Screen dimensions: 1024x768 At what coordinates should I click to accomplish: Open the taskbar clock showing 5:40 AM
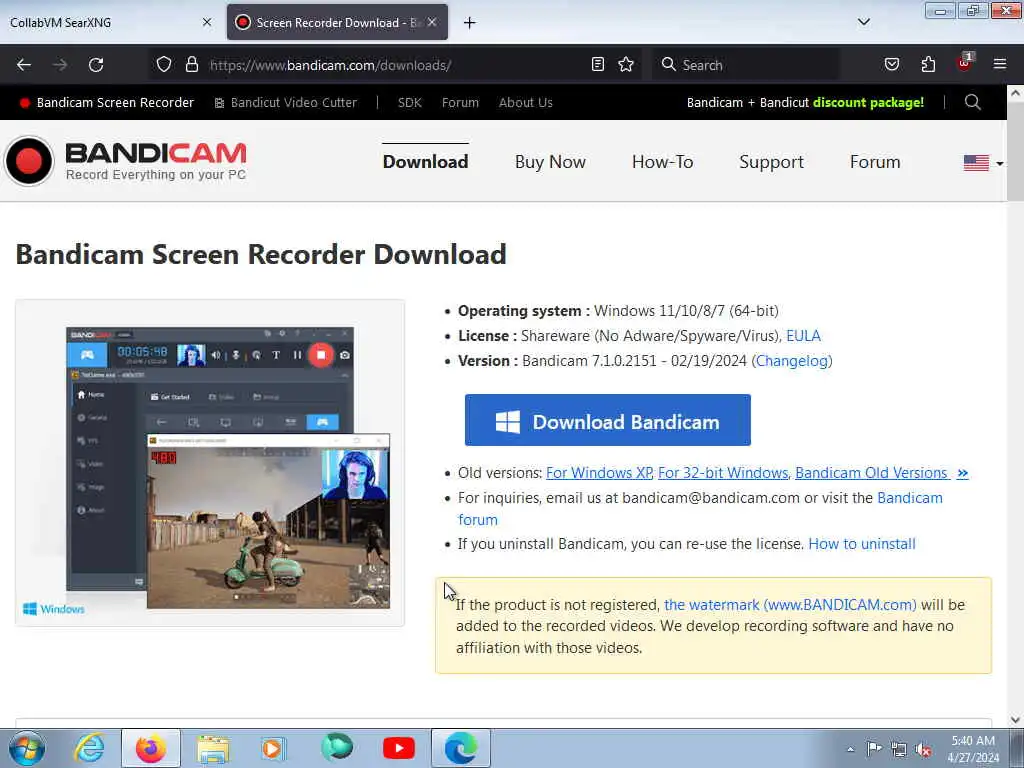point(973,749)
